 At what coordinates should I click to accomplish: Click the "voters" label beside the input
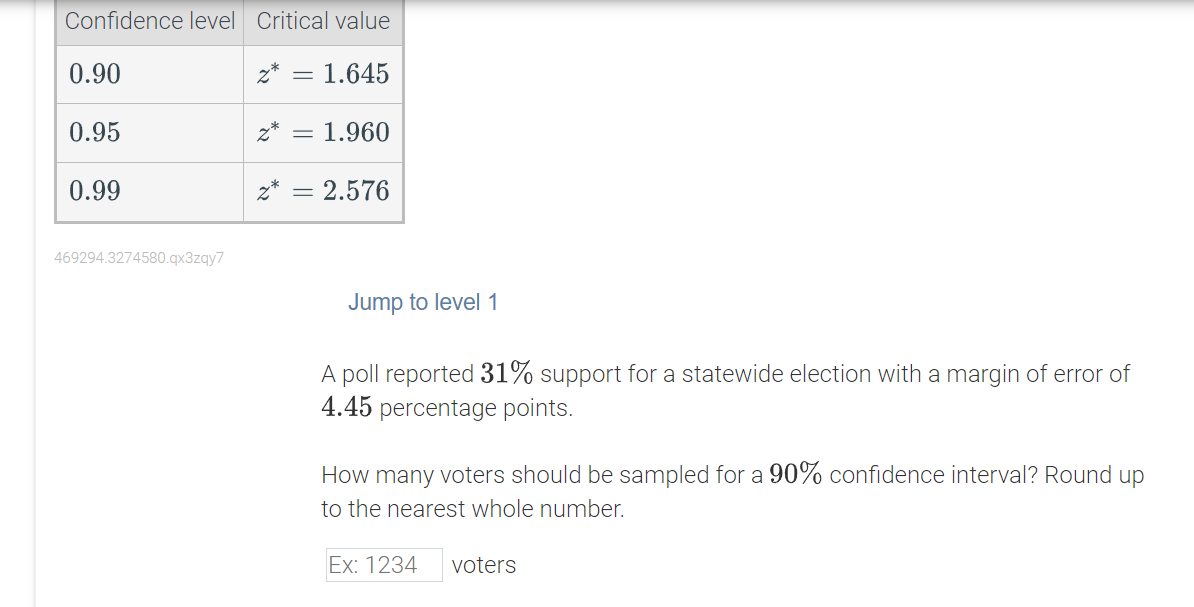pos(484,565)
